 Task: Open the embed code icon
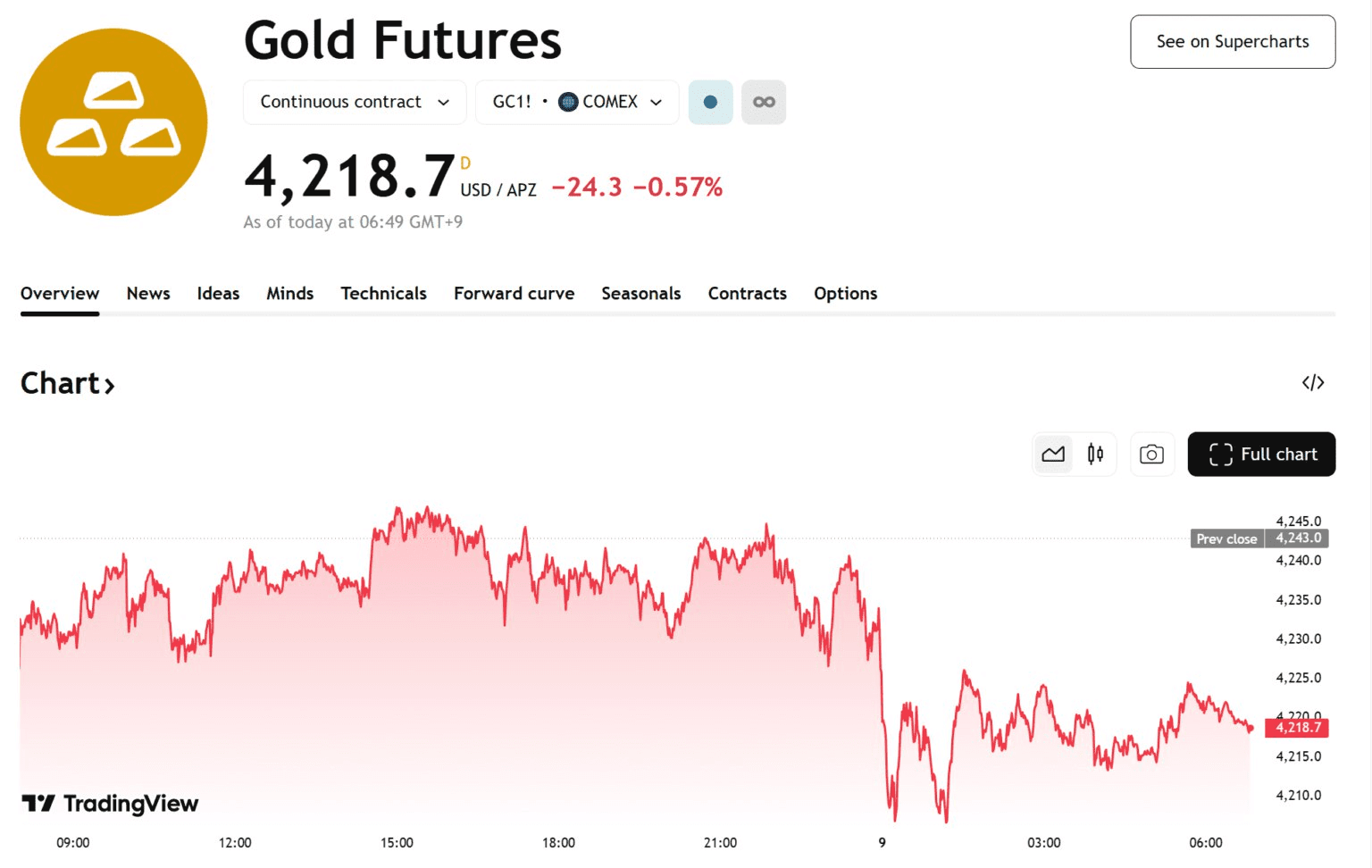pyautogui.click(x=1312, y=383)
